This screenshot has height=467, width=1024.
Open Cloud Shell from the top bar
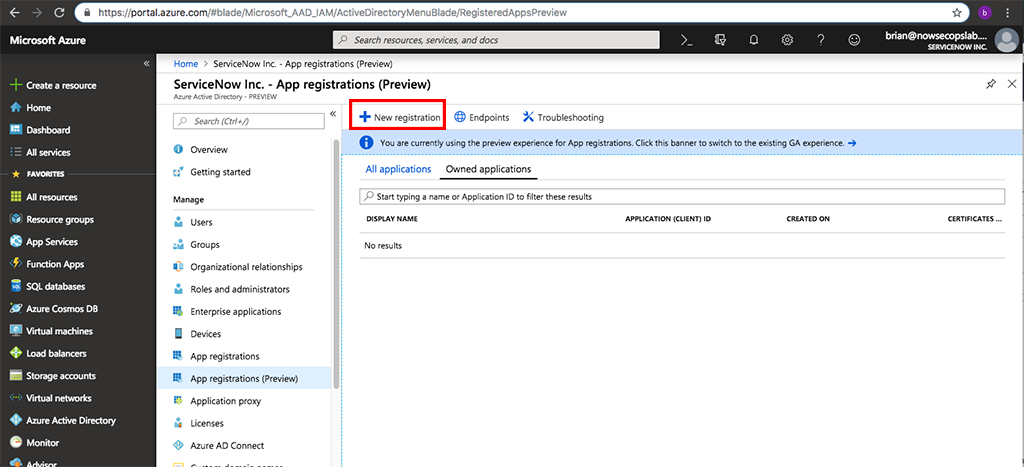point(686,40)
